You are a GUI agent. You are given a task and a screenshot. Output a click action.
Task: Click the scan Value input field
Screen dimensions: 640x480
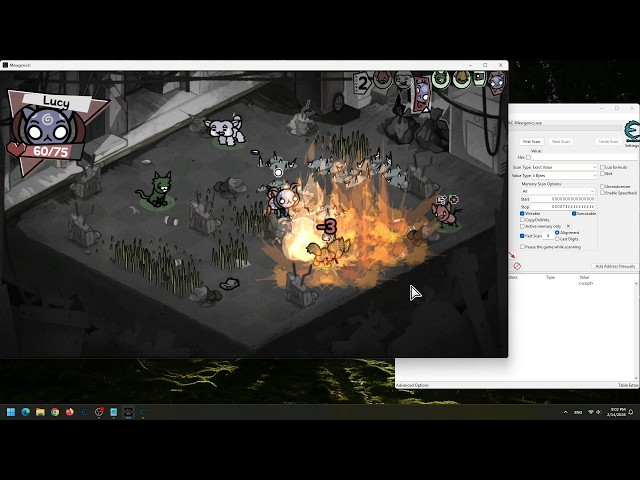585,157
